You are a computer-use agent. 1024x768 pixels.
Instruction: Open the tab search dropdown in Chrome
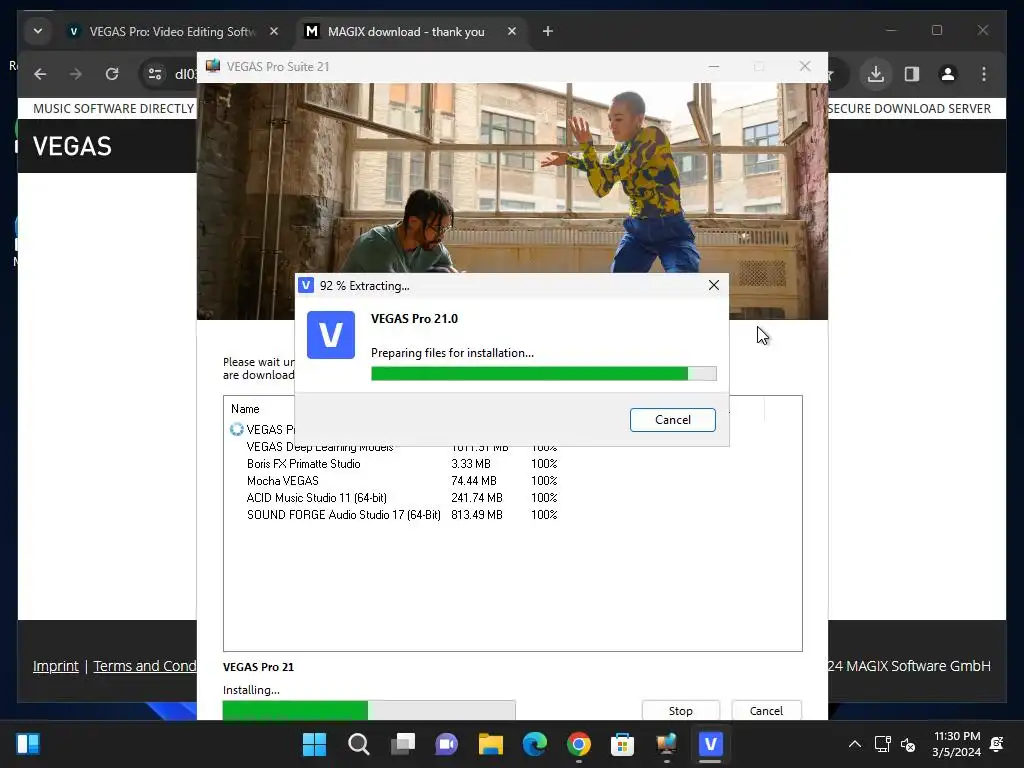pyautogui.click(x=38, y=31)
